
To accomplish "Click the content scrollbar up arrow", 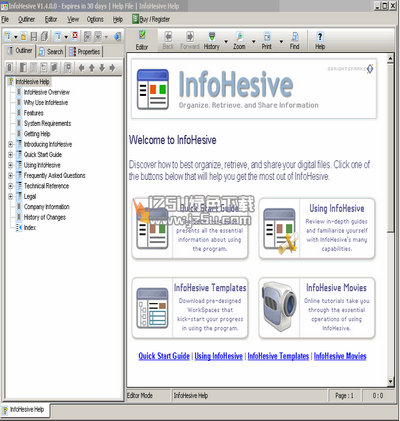I will (390, 59).
